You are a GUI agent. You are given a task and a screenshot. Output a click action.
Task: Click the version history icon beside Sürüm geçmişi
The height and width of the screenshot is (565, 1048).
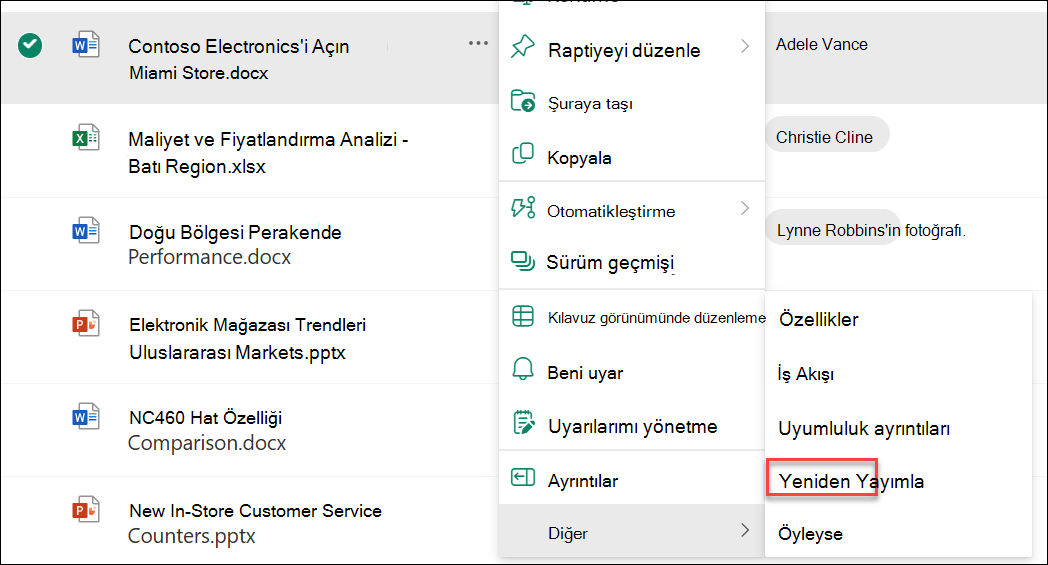523,261
